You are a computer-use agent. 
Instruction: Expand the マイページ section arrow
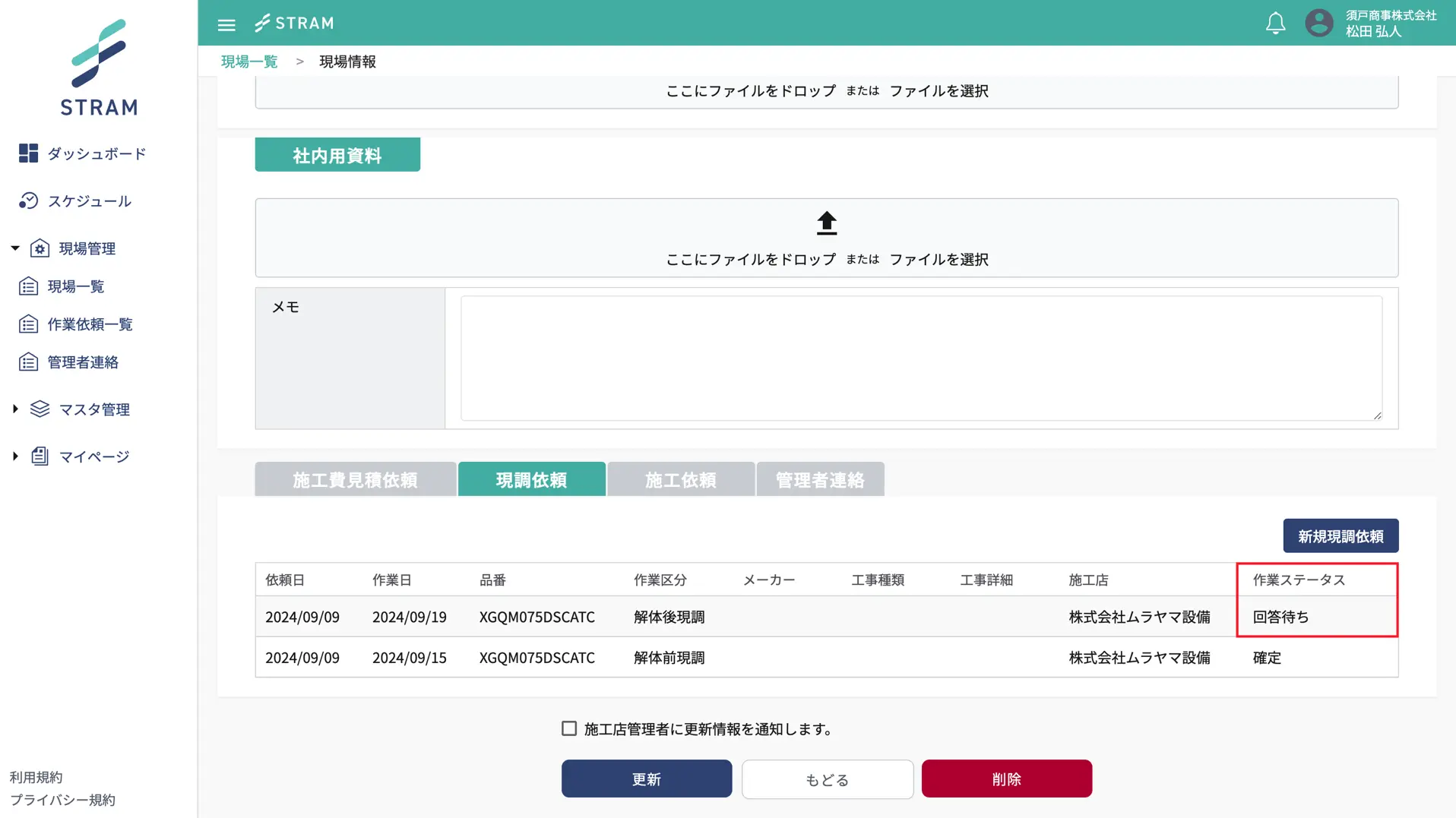15,456
